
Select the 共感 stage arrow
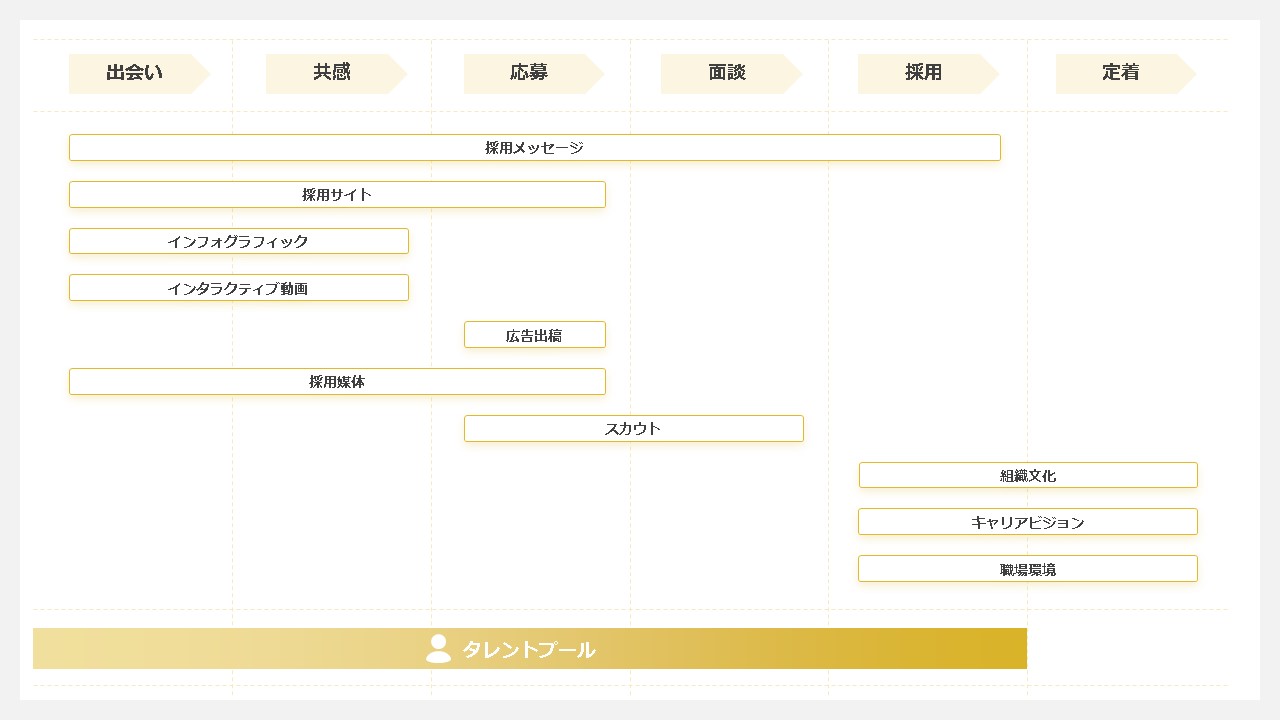331,73
